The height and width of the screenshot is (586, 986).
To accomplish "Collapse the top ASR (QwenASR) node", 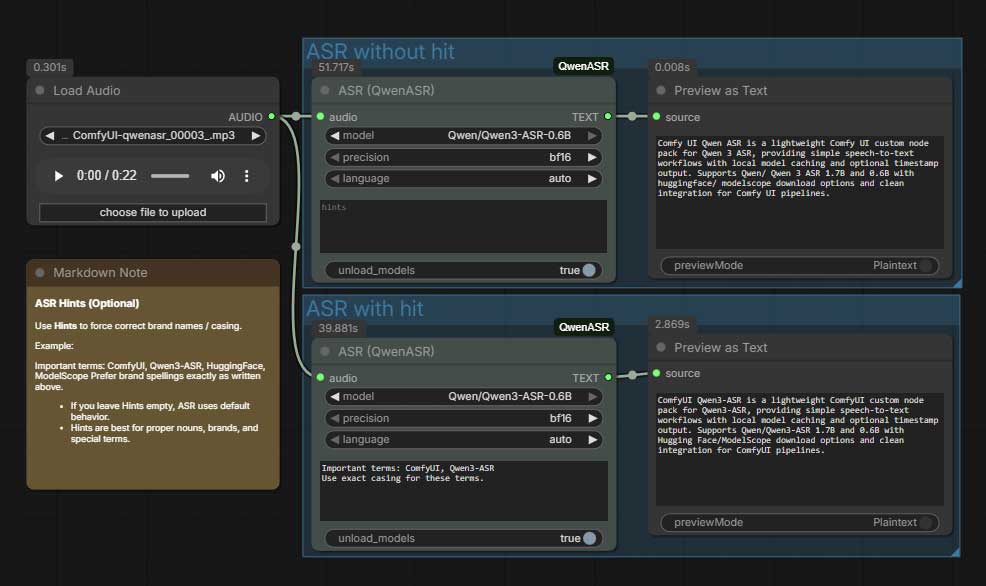I will point(325,91).
